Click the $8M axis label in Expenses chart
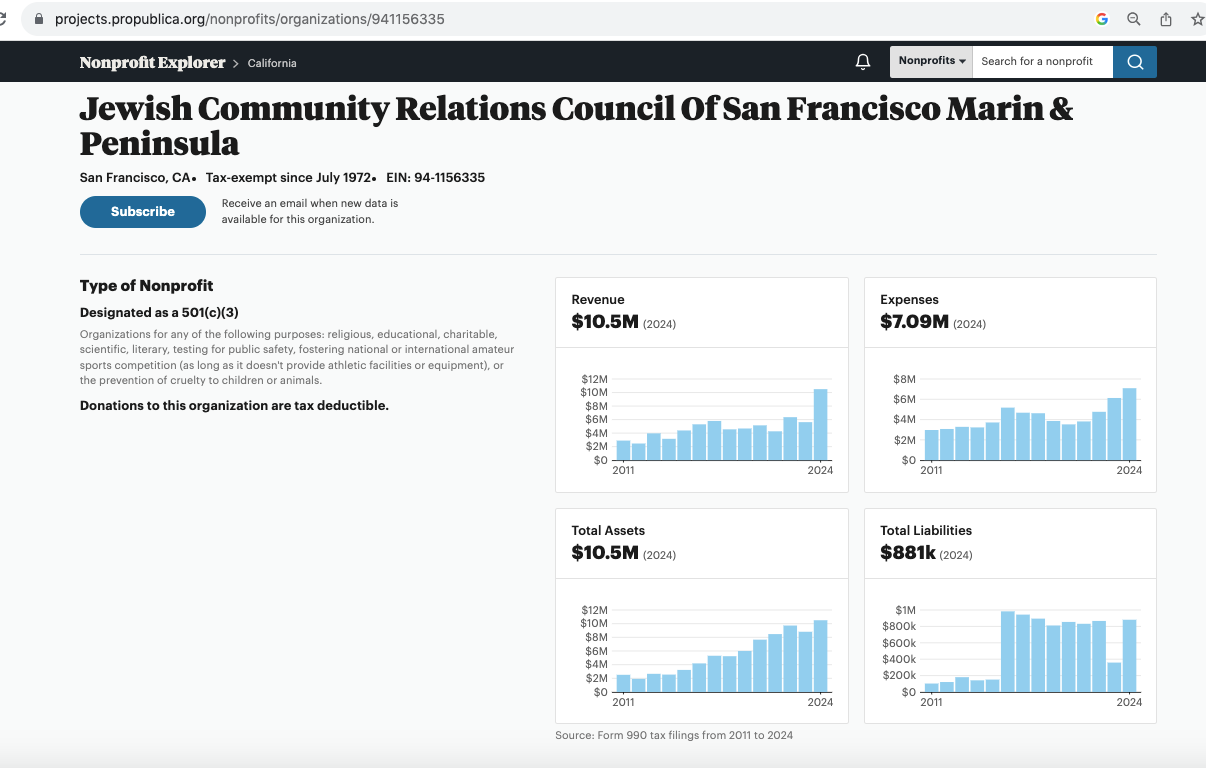This screenshot has height=768, width=1206. [x=905, y=380]
